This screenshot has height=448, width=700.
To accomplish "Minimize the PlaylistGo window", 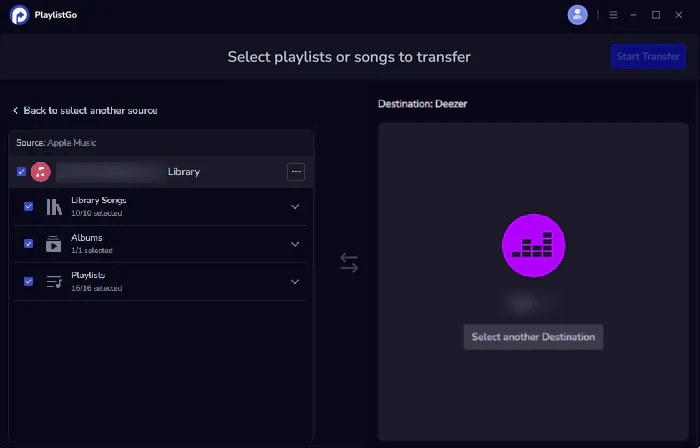I will coord(633,15).
